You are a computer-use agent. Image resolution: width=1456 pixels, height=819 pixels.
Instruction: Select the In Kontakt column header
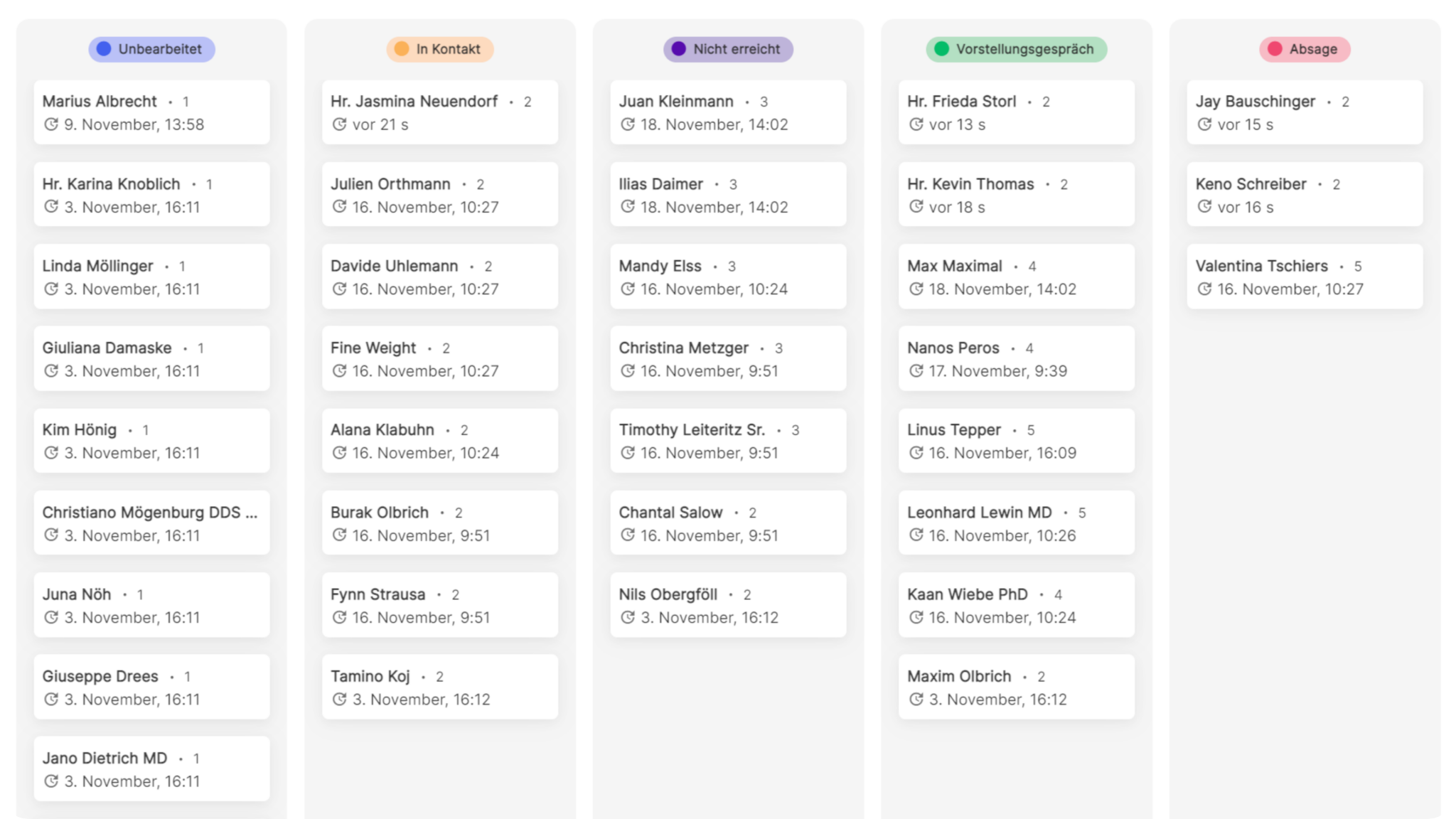[440, 49]
